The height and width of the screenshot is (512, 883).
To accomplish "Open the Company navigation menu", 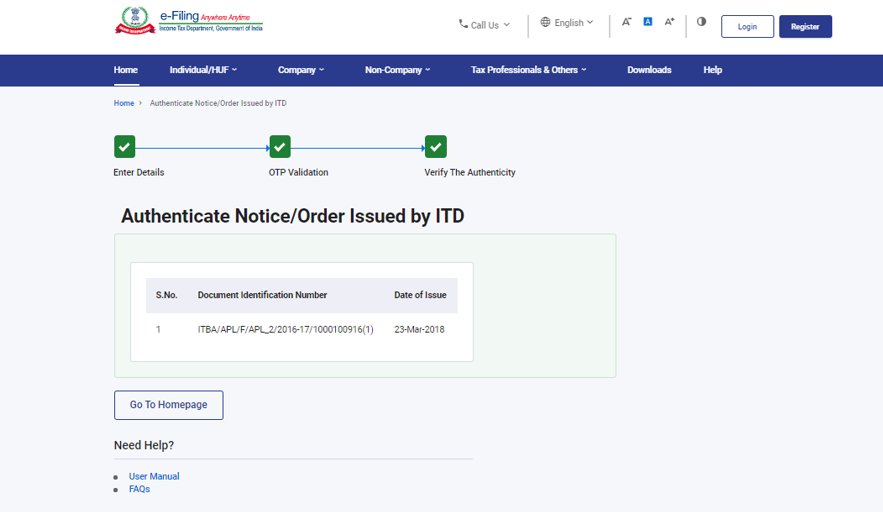I will (301, 70).
